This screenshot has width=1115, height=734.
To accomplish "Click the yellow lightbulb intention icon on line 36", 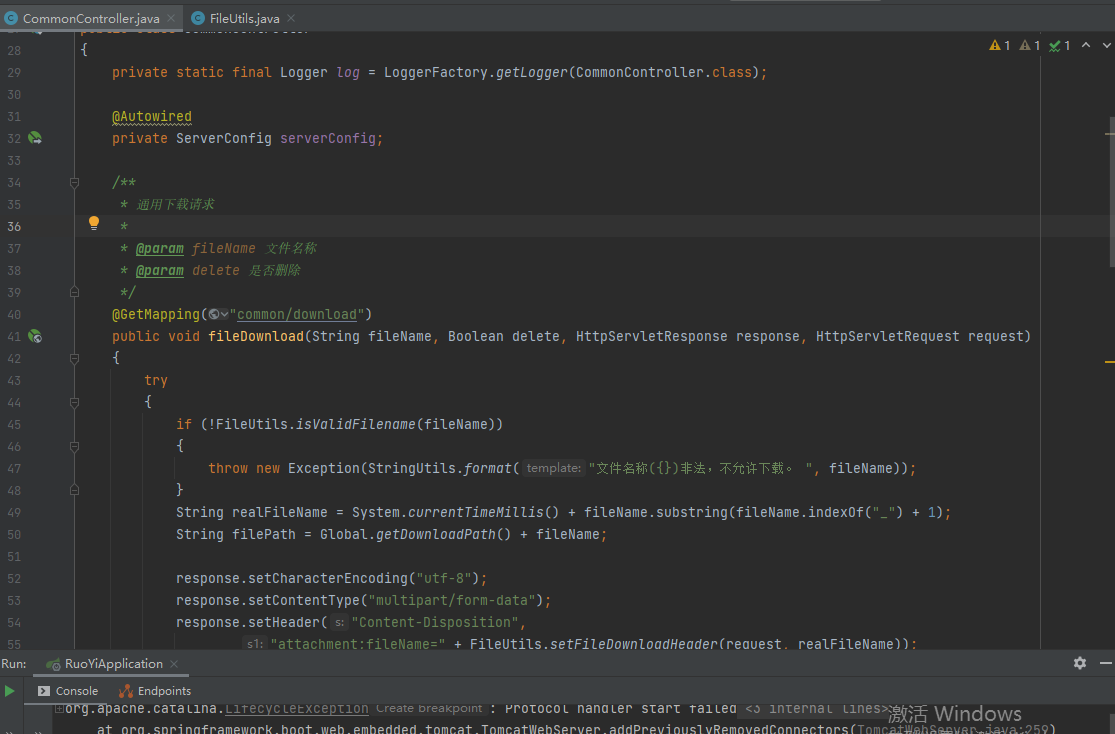I will pyautogui.click(x=94, y=223).
